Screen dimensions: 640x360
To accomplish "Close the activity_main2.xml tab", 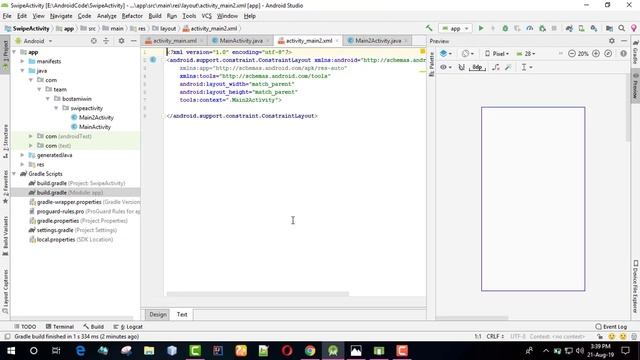I will [337, 41].
